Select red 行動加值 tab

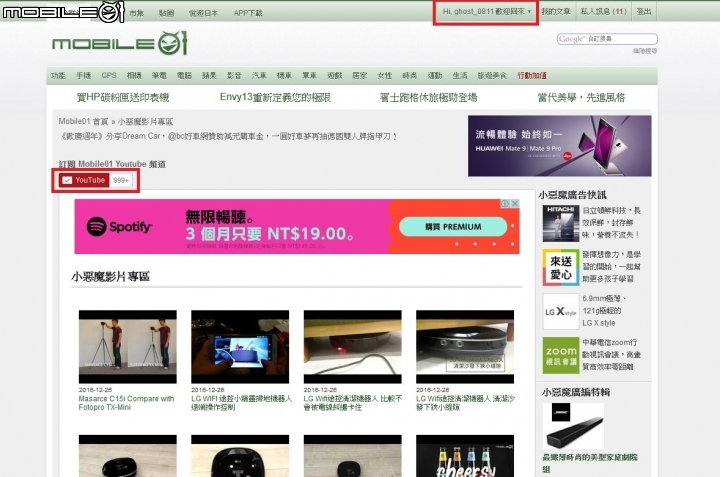tap(532, 75)
